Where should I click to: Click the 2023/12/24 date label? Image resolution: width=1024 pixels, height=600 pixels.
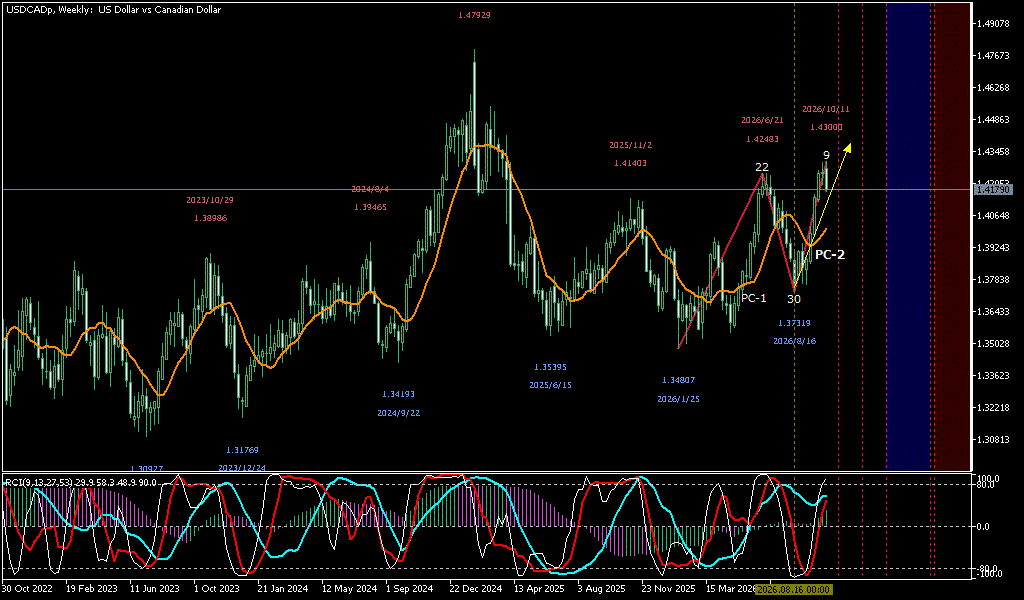(x=242, y=467)
